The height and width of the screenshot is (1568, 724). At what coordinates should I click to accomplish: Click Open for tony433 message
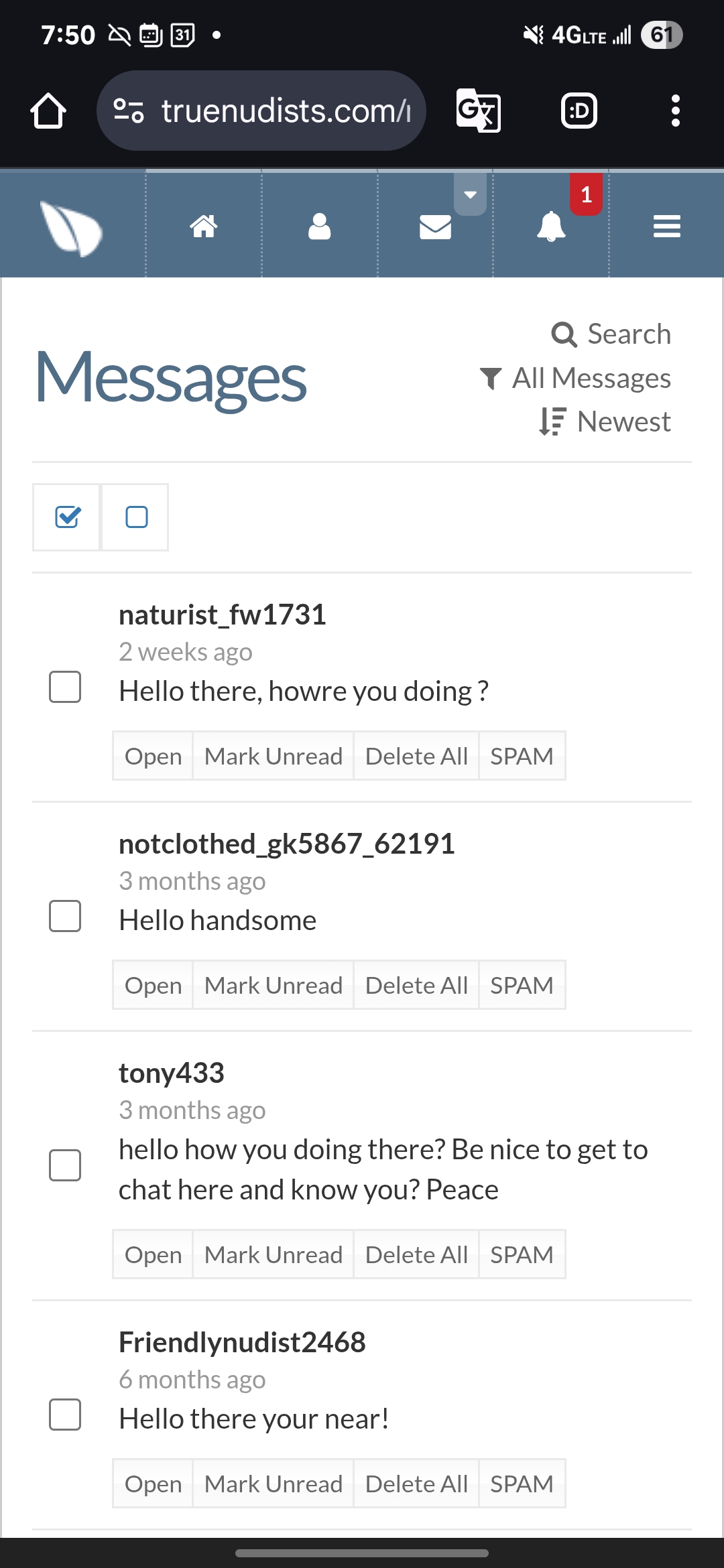(x=153, y=1254)
